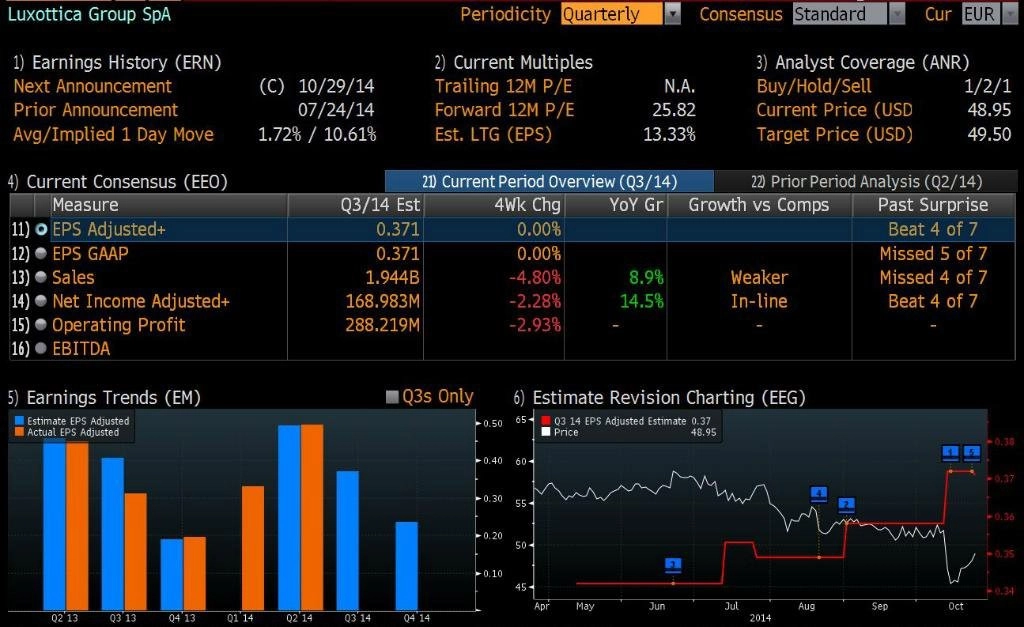Click the blue Estimate EPS Adjusted legend swatch

(20, 421)
